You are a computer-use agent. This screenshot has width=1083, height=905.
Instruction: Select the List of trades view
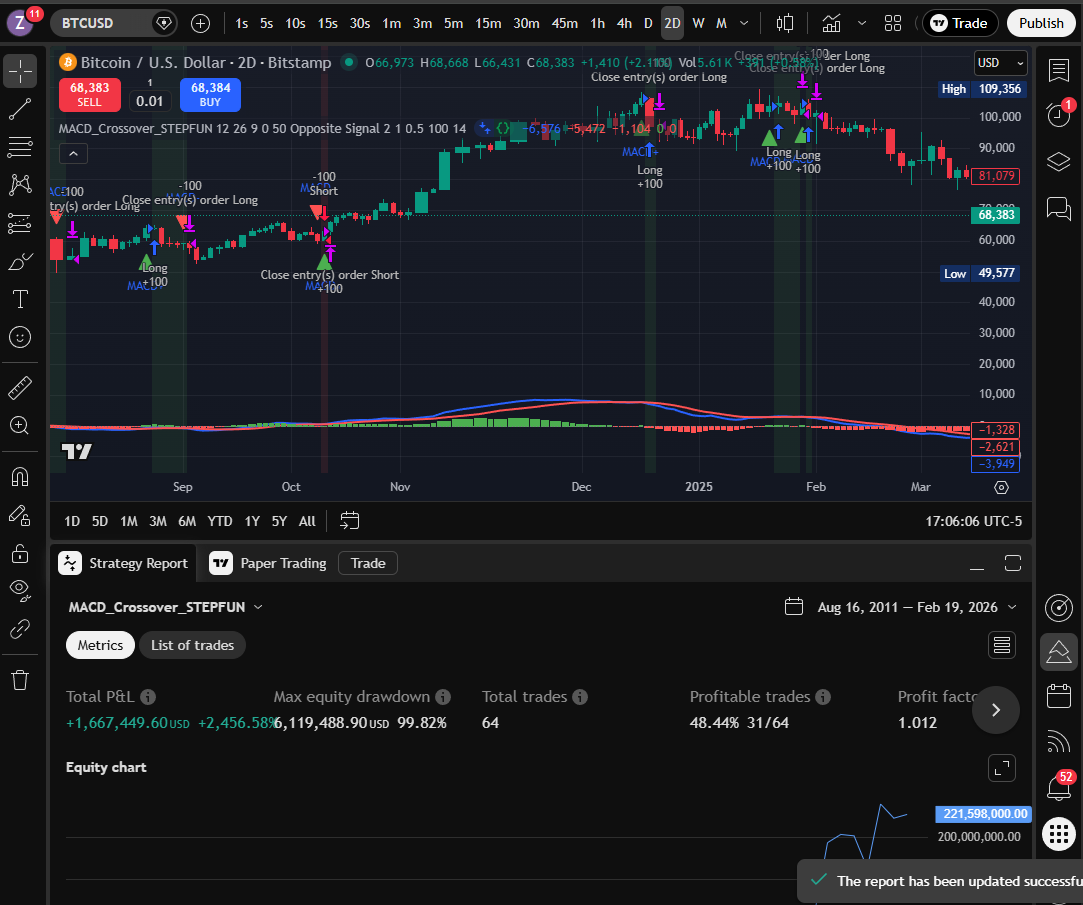click(192, 645)
